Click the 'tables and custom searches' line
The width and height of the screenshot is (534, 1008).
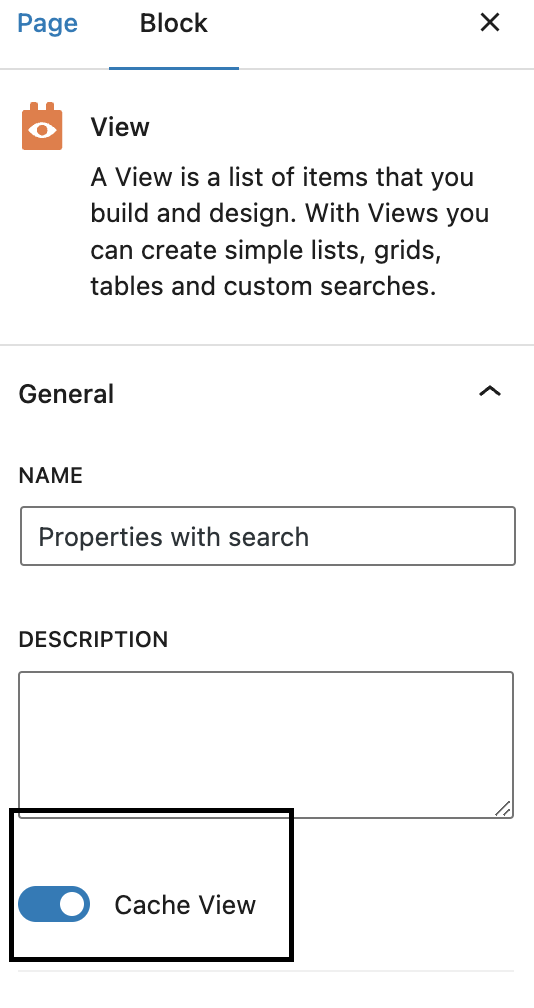pos(263,286)
